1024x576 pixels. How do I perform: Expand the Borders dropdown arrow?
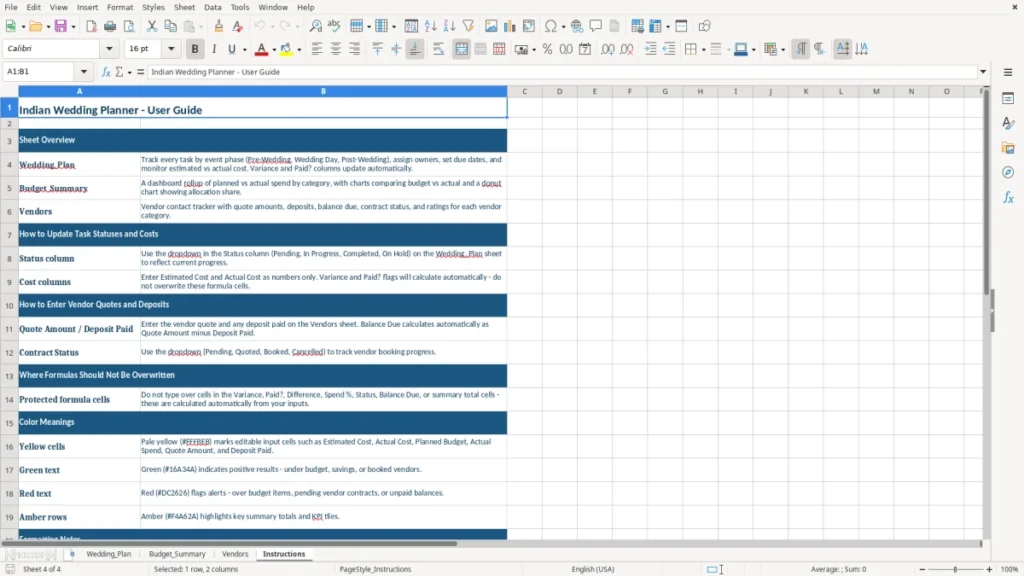[703, 50]
